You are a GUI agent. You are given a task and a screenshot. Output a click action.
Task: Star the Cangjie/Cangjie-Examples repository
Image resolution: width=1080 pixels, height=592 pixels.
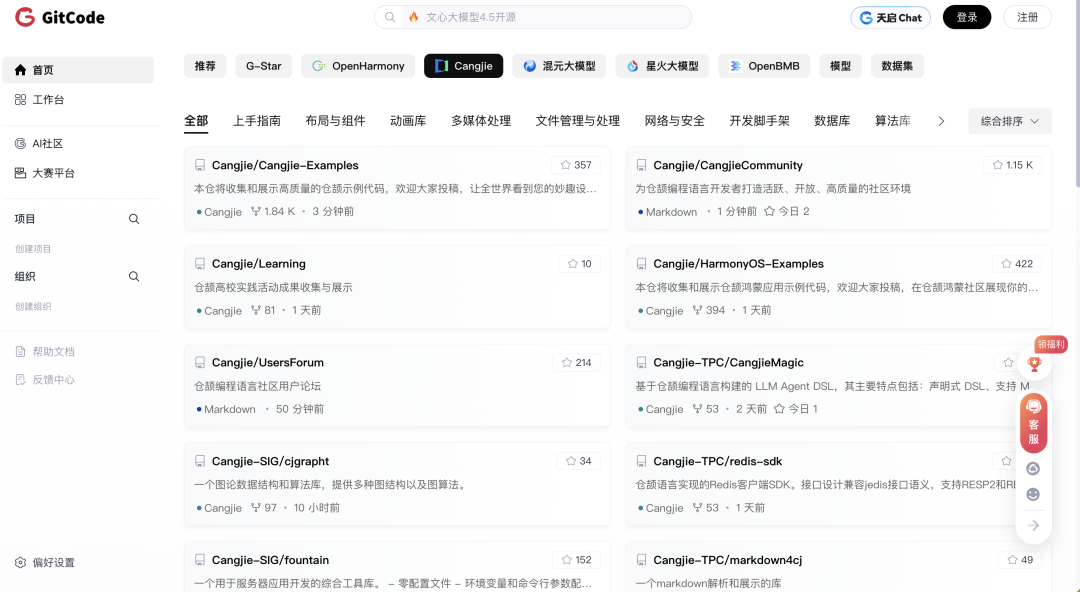(576, 165)
